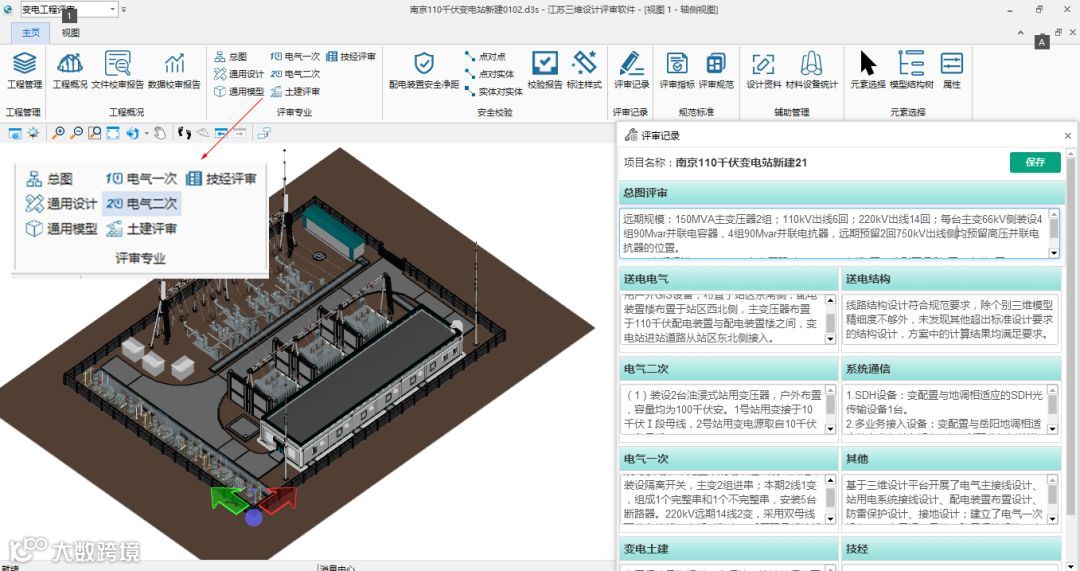Open quick access toolbar customize arrow

click(124, 10)
